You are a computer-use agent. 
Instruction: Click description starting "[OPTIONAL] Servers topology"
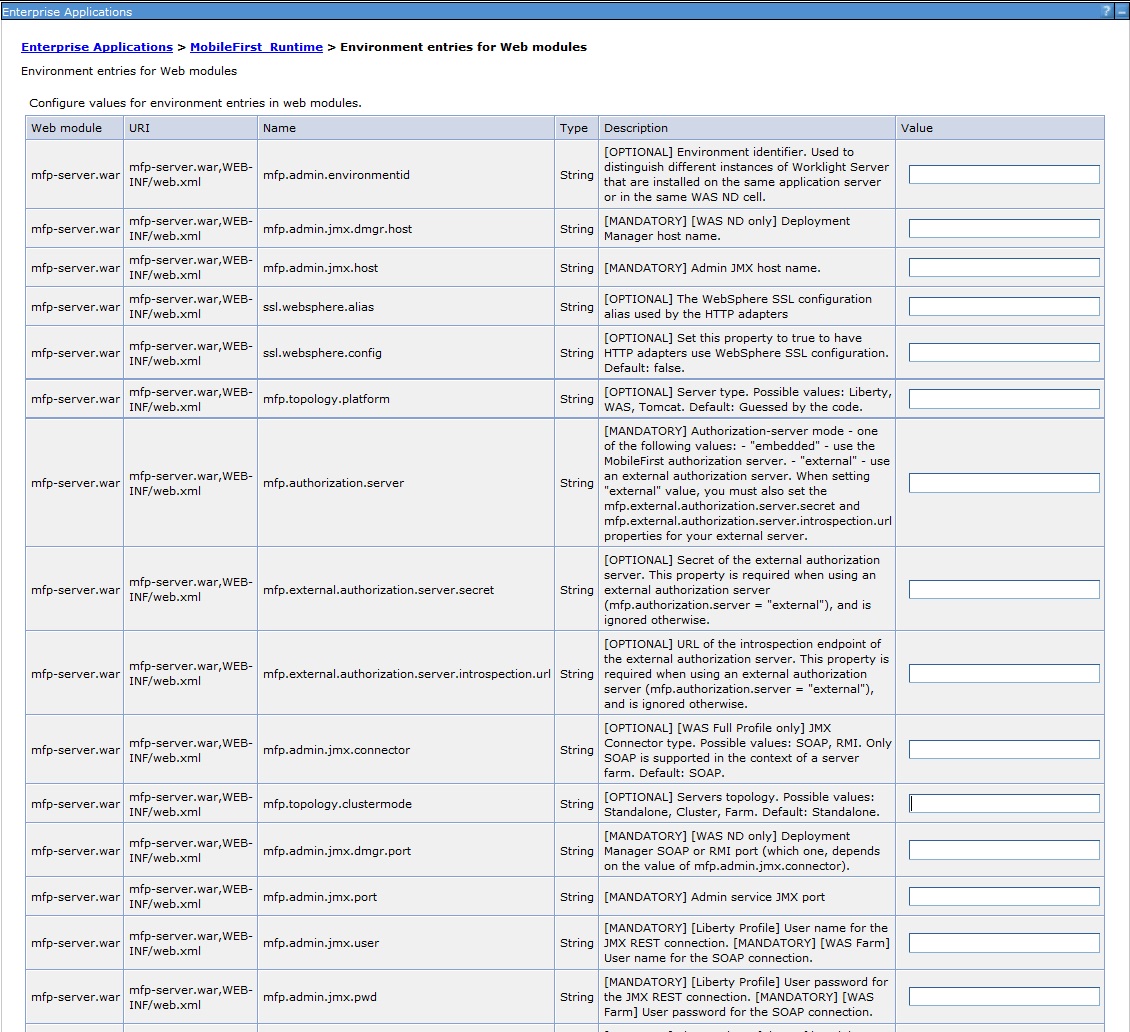click(742, 804)
